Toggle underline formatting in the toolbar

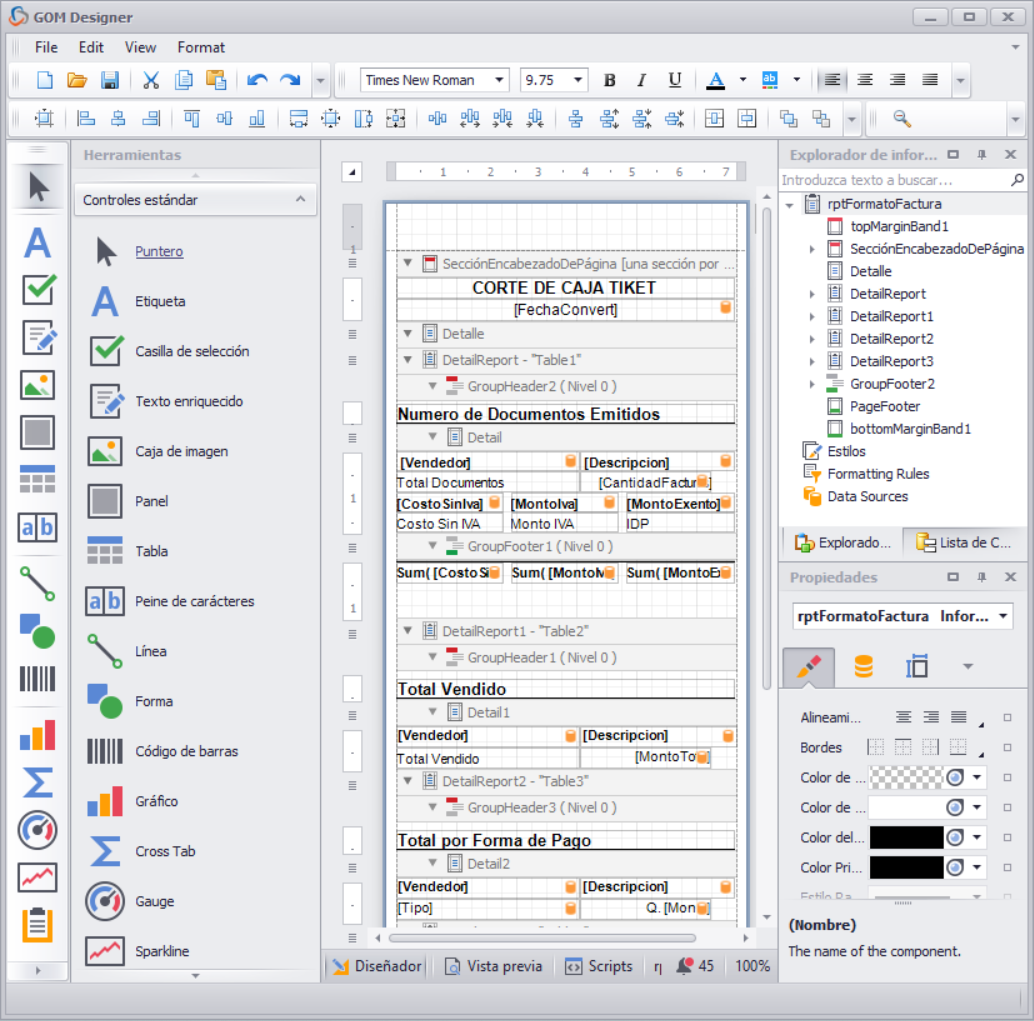point(672,79)
